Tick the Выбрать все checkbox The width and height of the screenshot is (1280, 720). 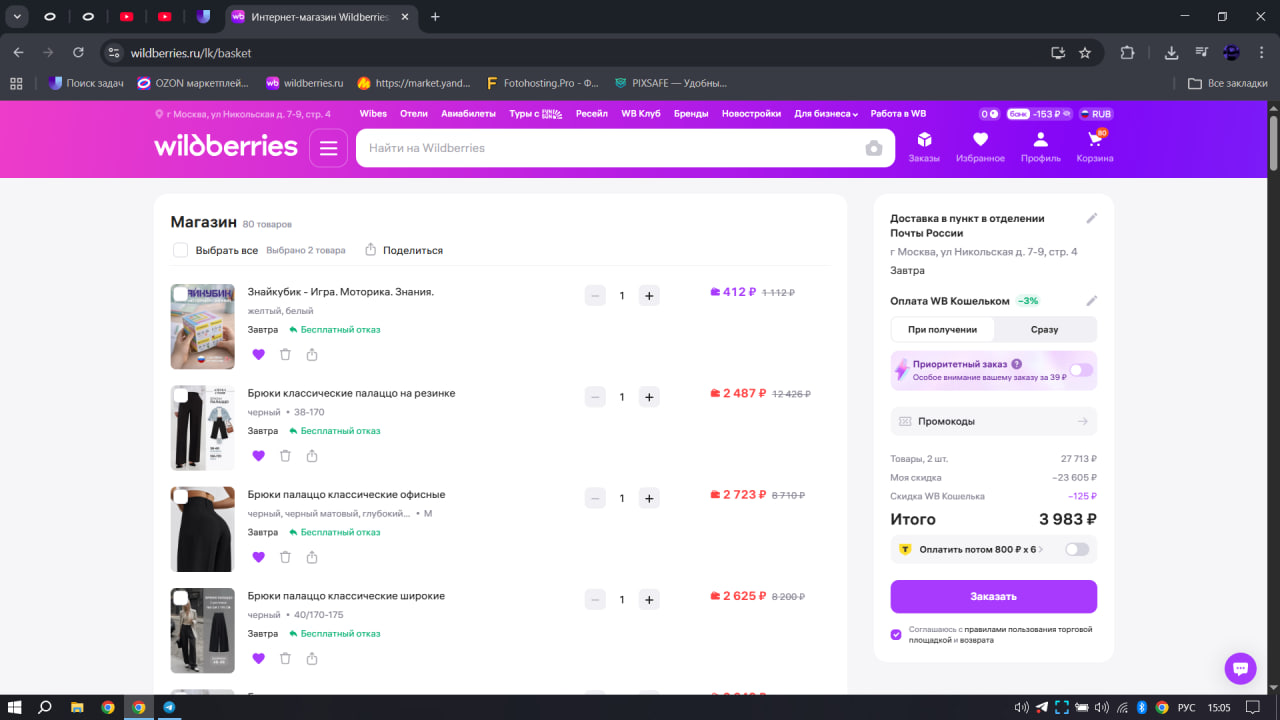click(x=180, y=250)
